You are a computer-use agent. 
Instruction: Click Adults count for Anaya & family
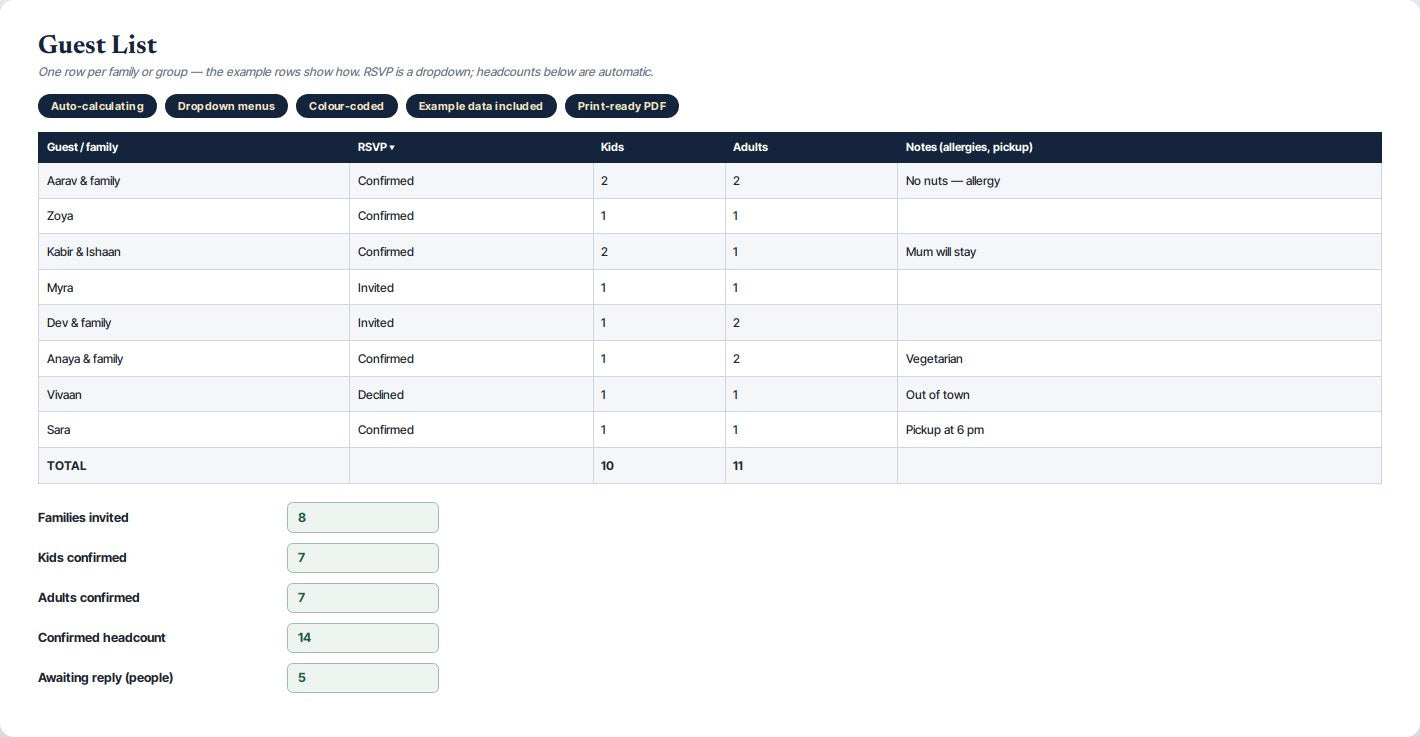pyautogui.click(x=811, y=359)
